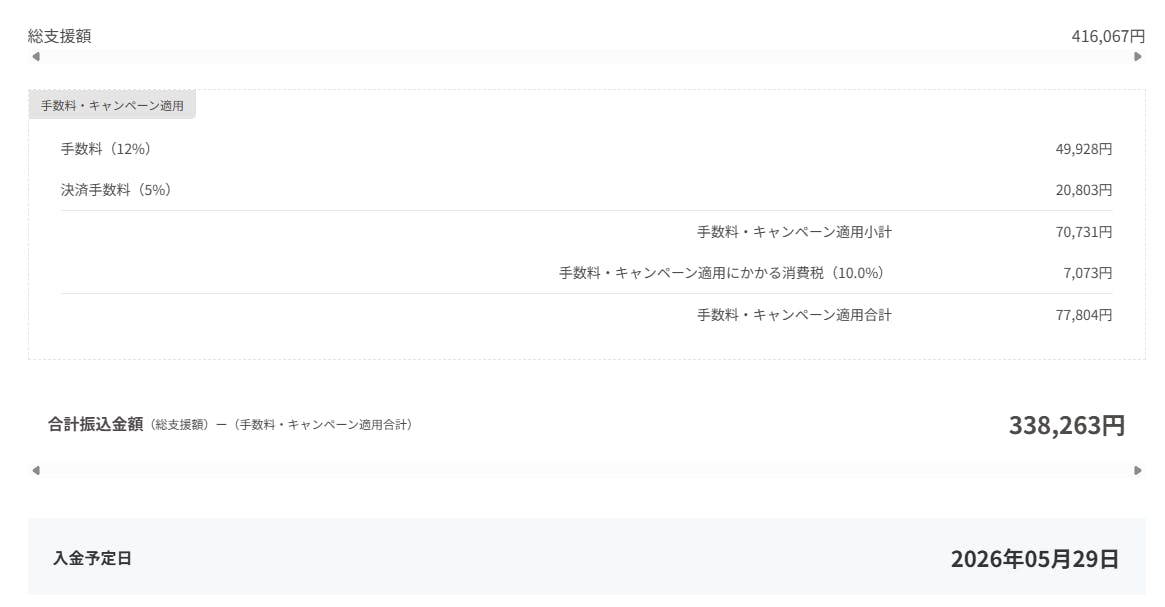The width and height of the screenshot is (1165, 607).
Task: Click the 総支援額 label
Action: coord(60,36)
